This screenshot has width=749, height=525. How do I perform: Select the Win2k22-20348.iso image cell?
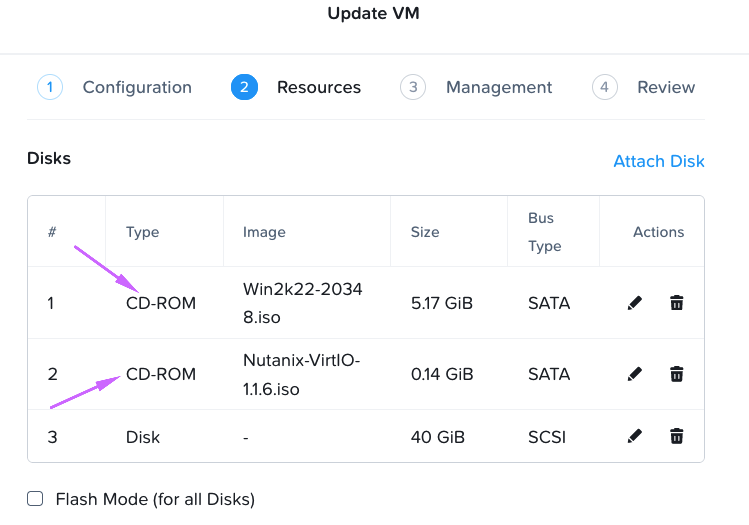303,303
